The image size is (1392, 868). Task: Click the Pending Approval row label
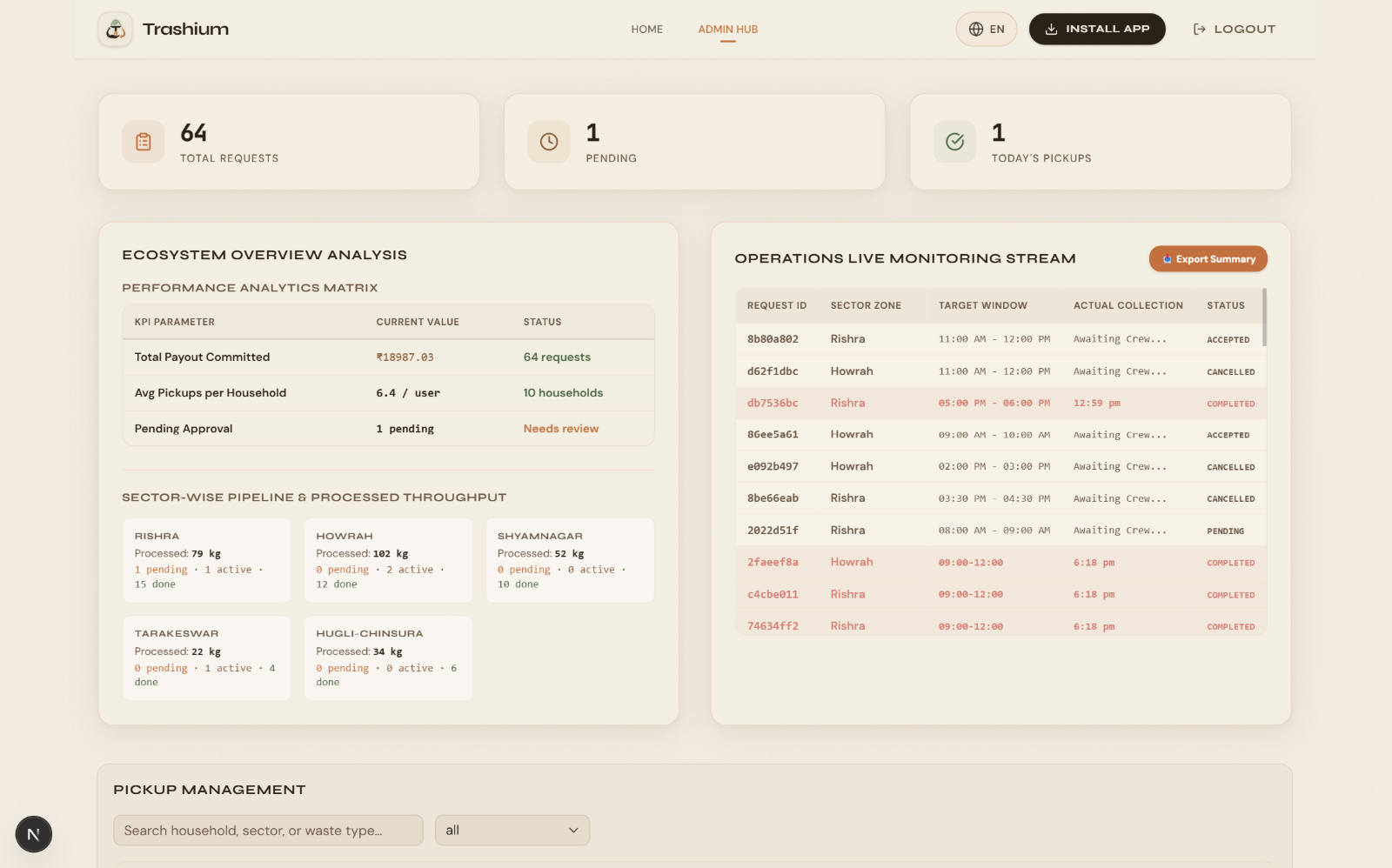coord(184,429)
